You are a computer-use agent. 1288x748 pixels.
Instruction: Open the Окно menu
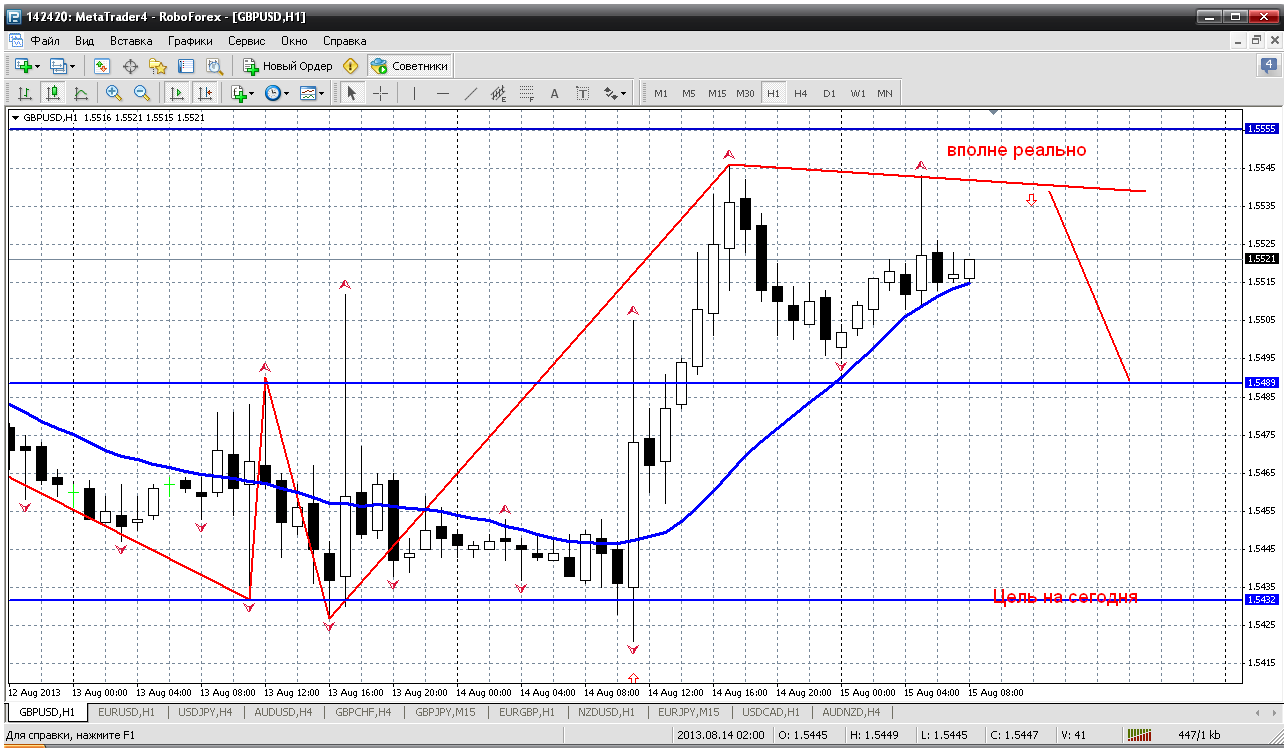click(x=294, y=41)
